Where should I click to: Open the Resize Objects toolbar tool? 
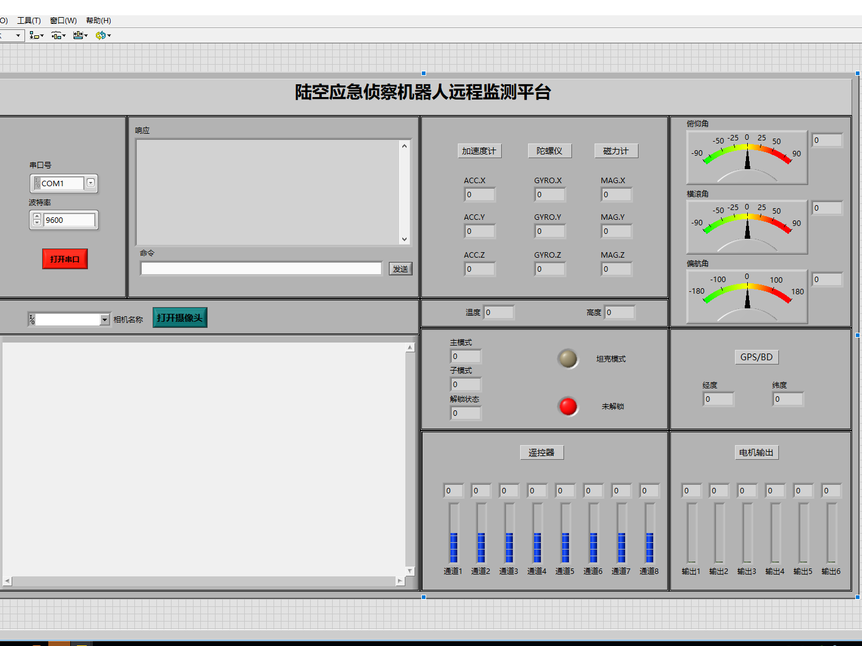pos(80,35)
